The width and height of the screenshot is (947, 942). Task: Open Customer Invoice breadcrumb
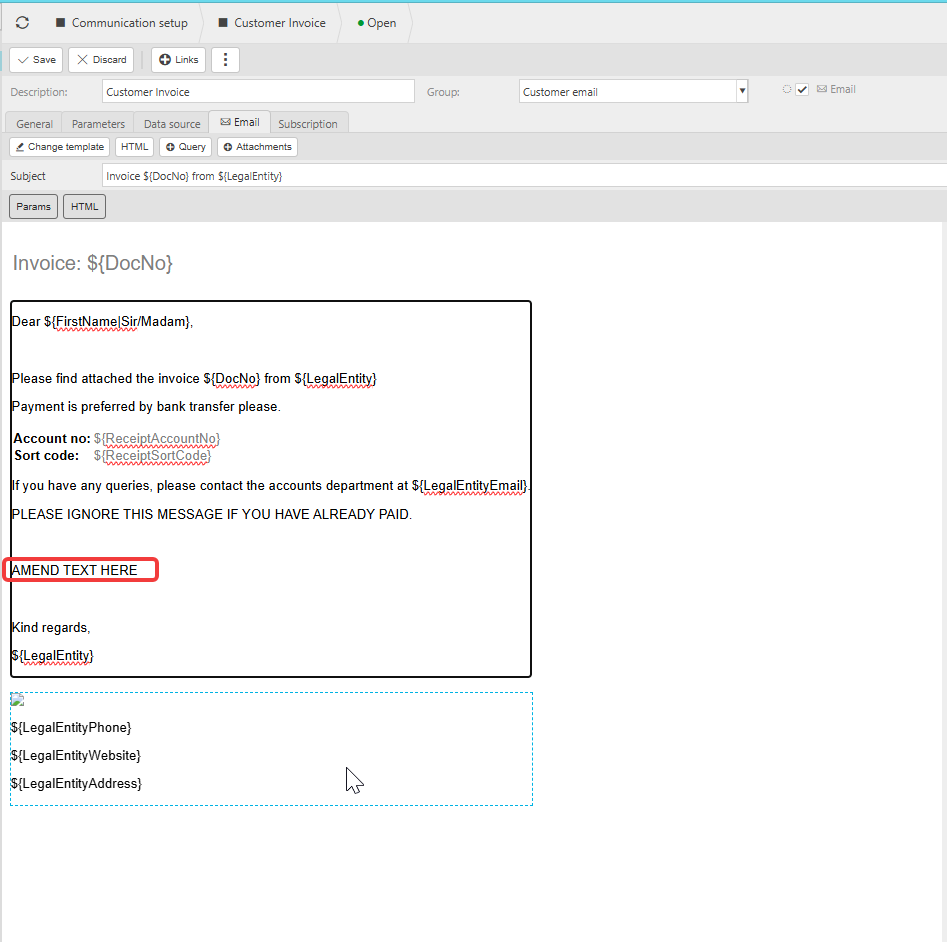(272, 23)
